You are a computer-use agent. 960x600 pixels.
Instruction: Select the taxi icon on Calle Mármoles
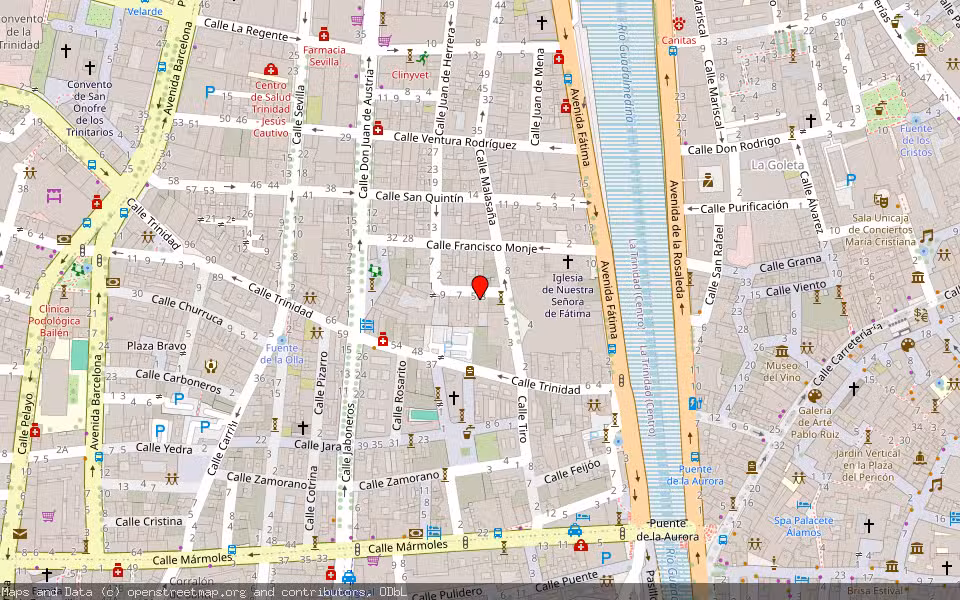575,530
